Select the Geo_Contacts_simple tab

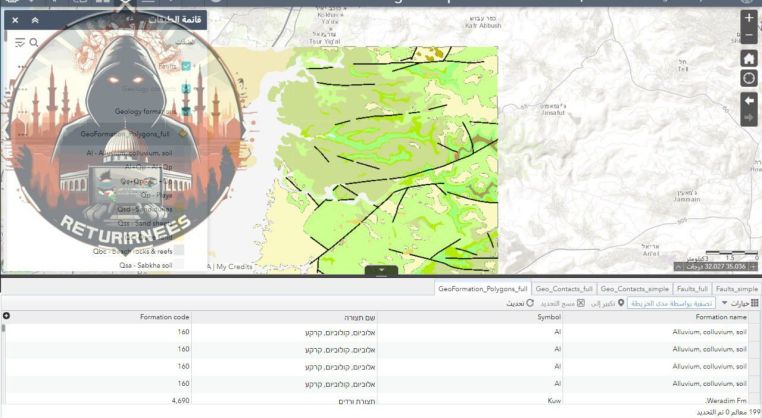click(x=634, y=288)
